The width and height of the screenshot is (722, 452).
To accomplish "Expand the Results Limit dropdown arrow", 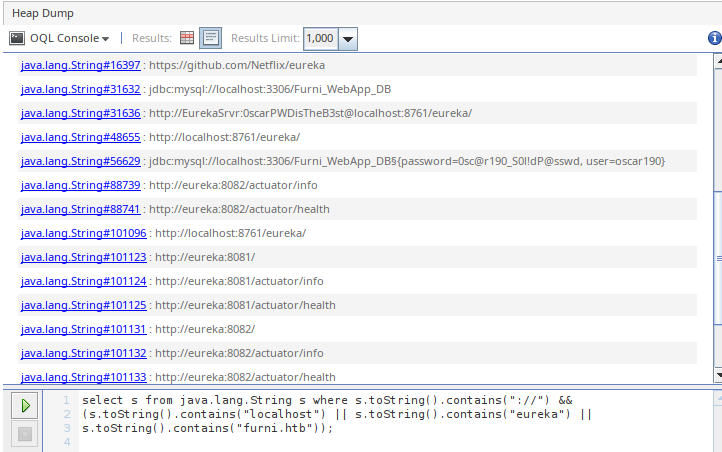I will coord(347,38).
